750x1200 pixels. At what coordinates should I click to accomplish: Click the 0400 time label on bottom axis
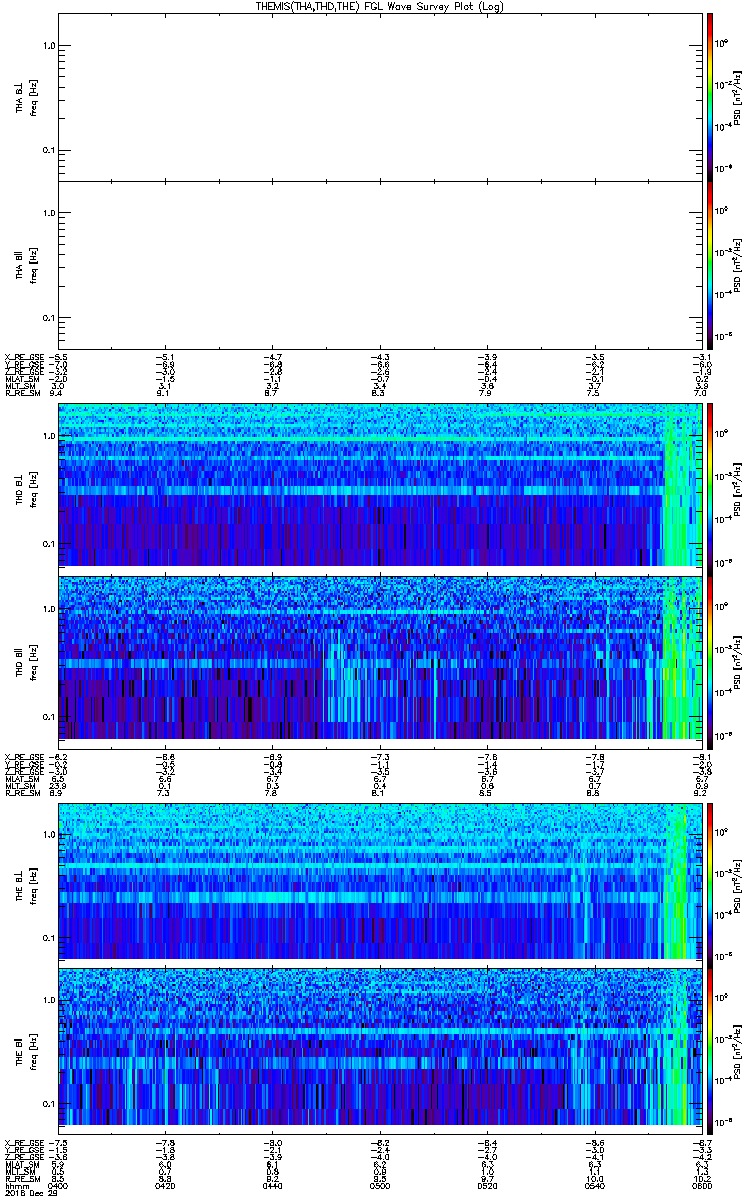click(x=60, y=1186)
